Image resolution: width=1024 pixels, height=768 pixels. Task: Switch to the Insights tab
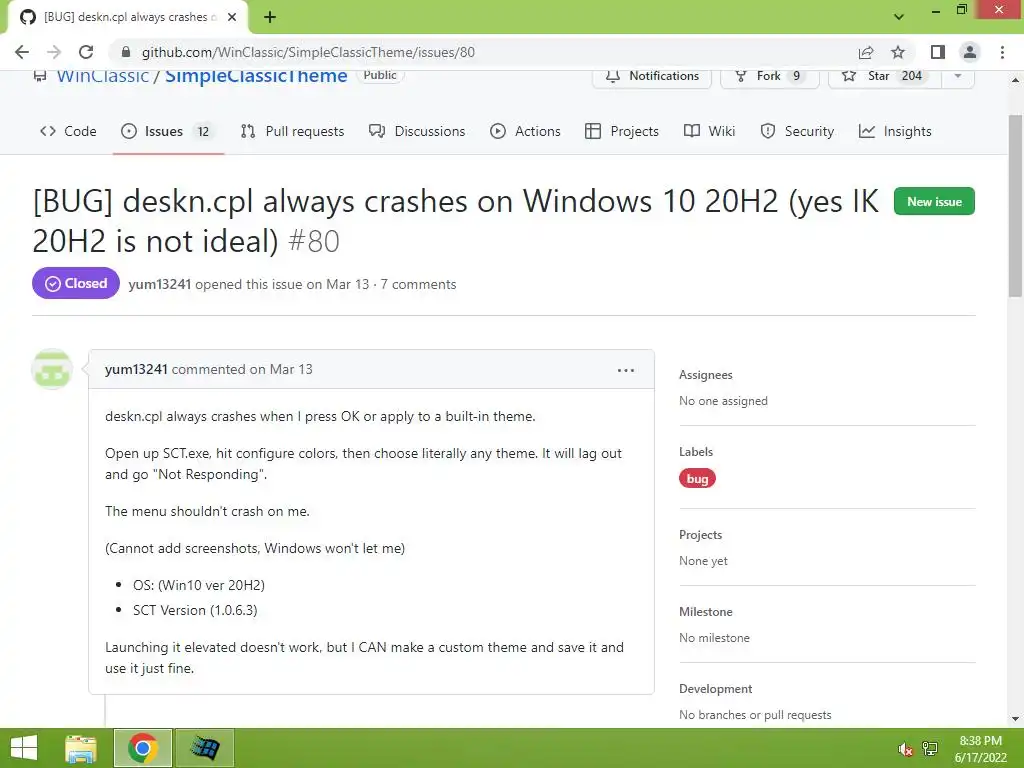[895, 131]
